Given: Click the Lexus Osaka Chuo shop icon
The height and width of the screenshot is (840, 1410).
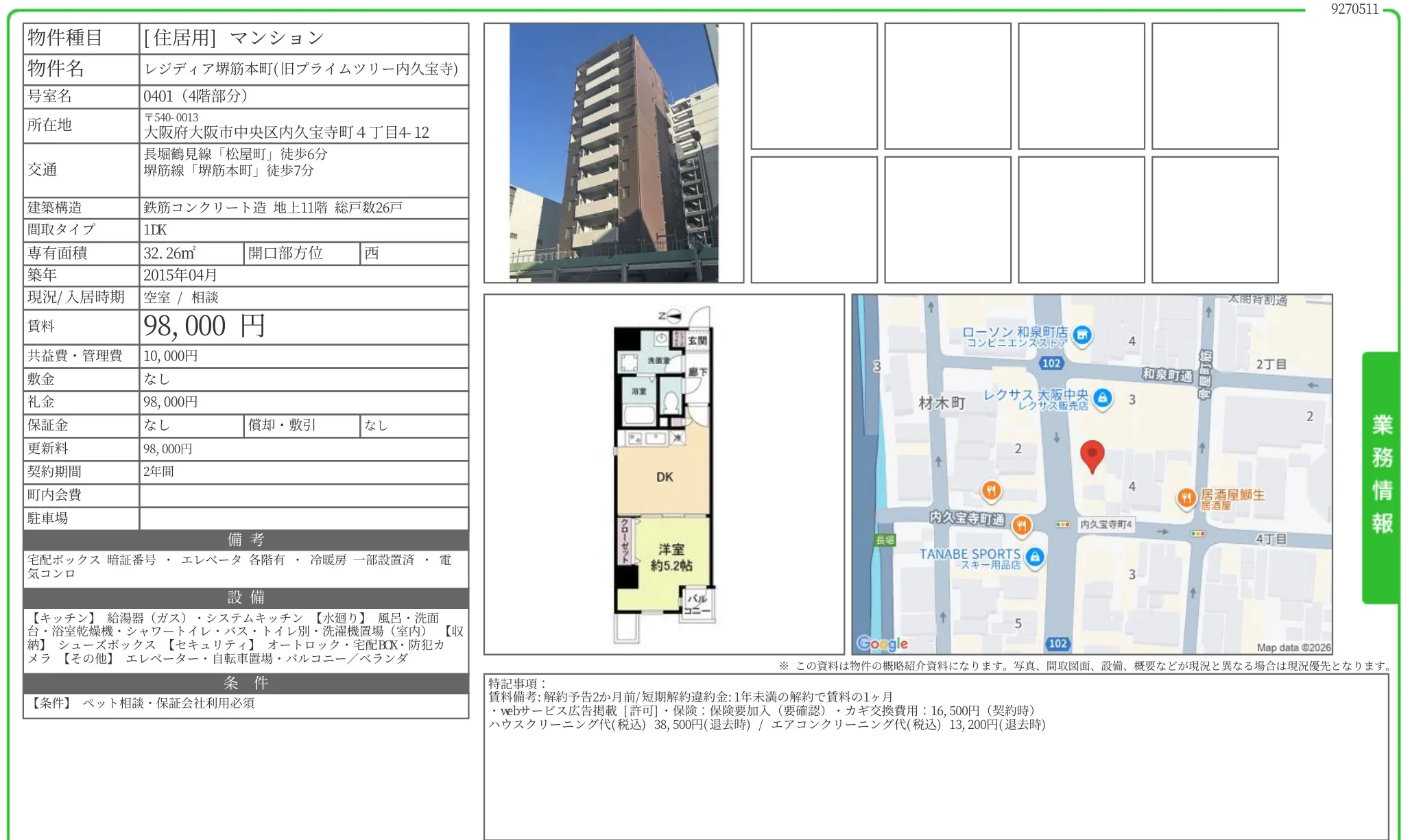Looking at the screenshot, I should pyautogui.click(x=1102, y=398).
